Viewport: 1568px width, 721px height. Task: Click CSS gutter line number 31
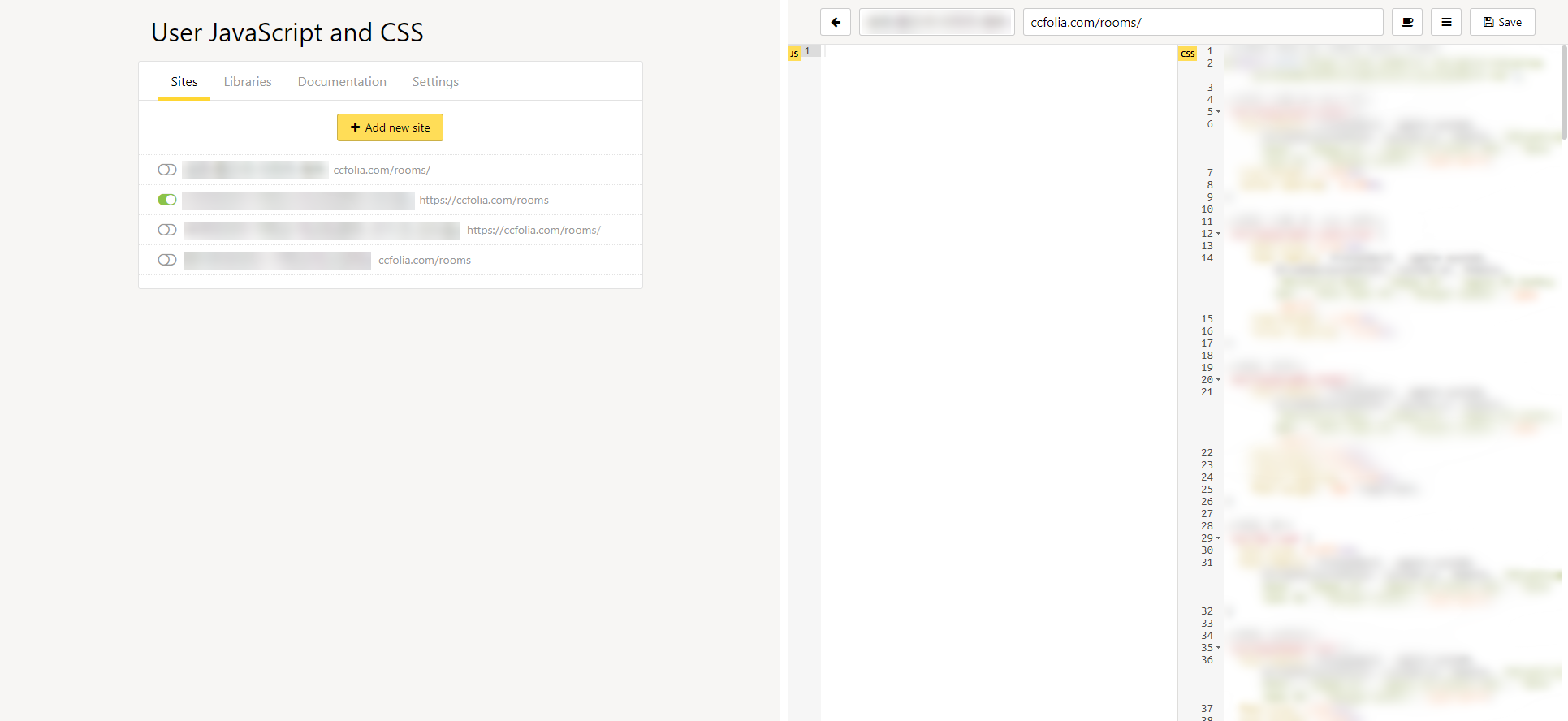[1207, 563]
